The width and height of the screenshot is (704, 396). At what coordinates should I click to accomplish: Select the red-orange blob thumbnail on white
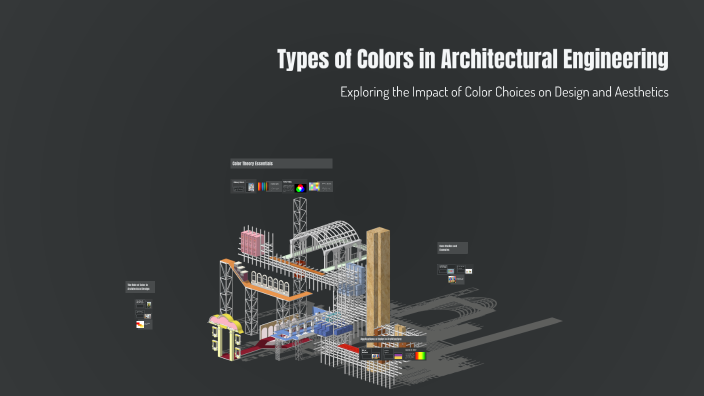coord(140,324)
